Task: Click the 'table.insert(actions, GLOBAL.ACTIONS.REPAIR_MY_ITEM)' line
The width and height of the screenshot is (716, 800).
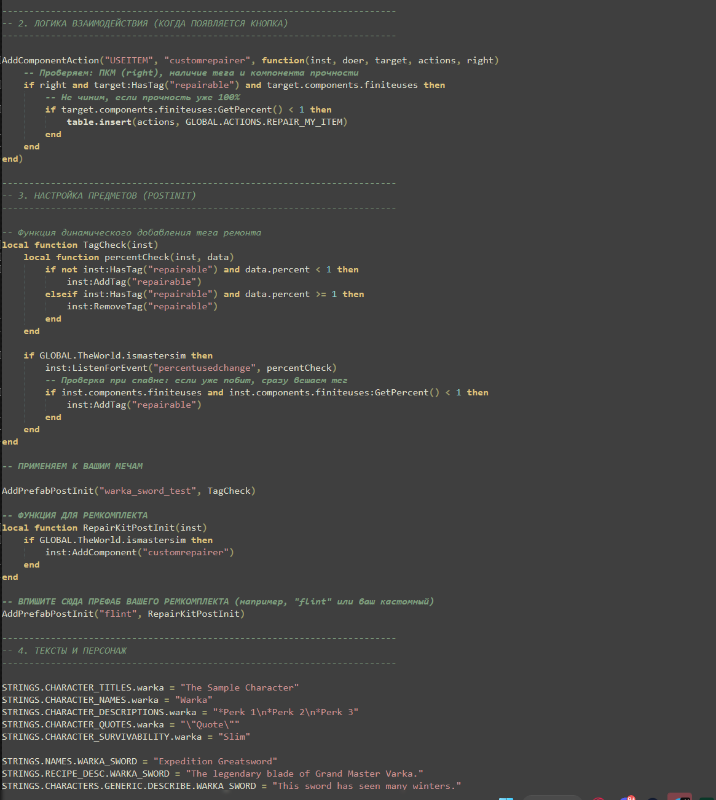Action: [x=207, y=122]
